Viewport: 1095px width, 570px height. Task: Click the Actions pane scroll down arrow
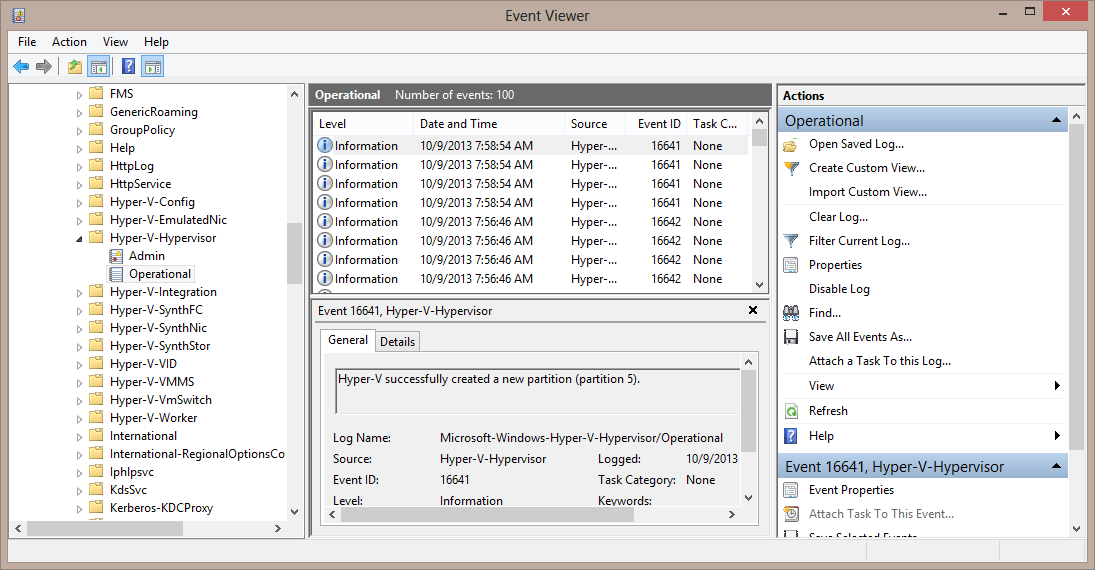click(x=1076, y=529)
